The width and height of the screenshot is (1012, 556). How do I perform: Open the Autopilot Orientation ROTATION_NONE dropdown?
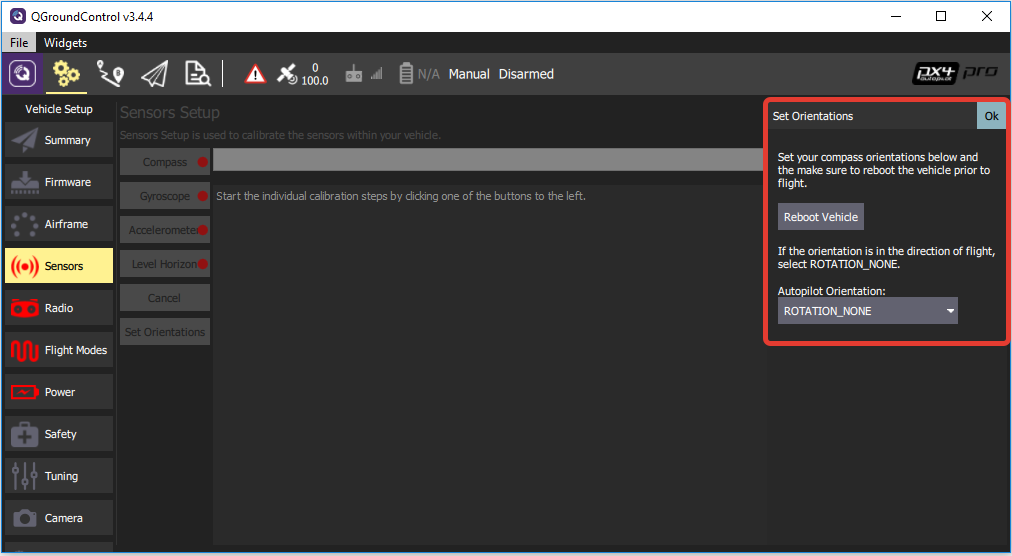(867, 311)
